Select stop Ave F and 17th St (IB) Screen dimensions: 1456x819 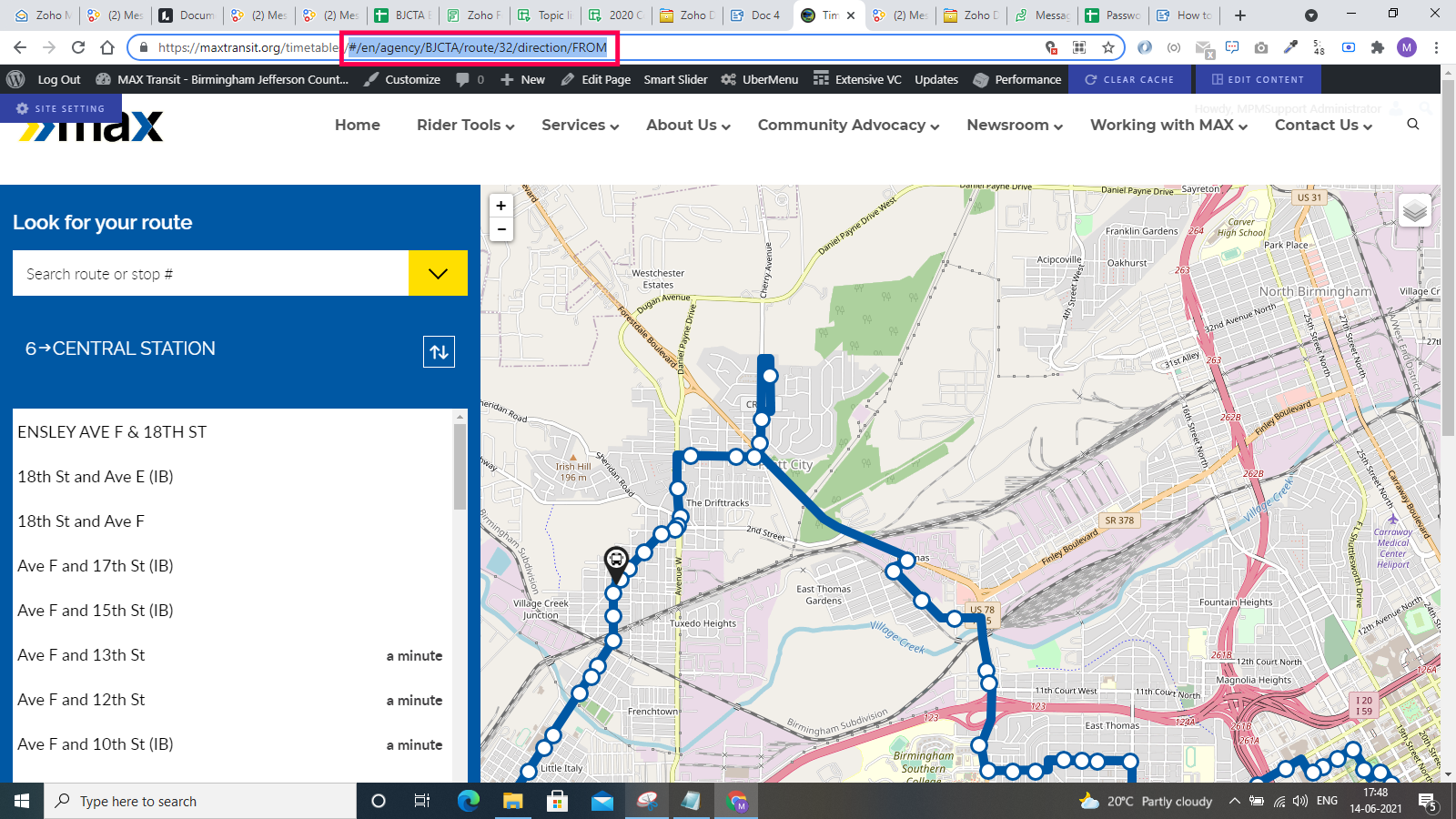pos(96,566)
